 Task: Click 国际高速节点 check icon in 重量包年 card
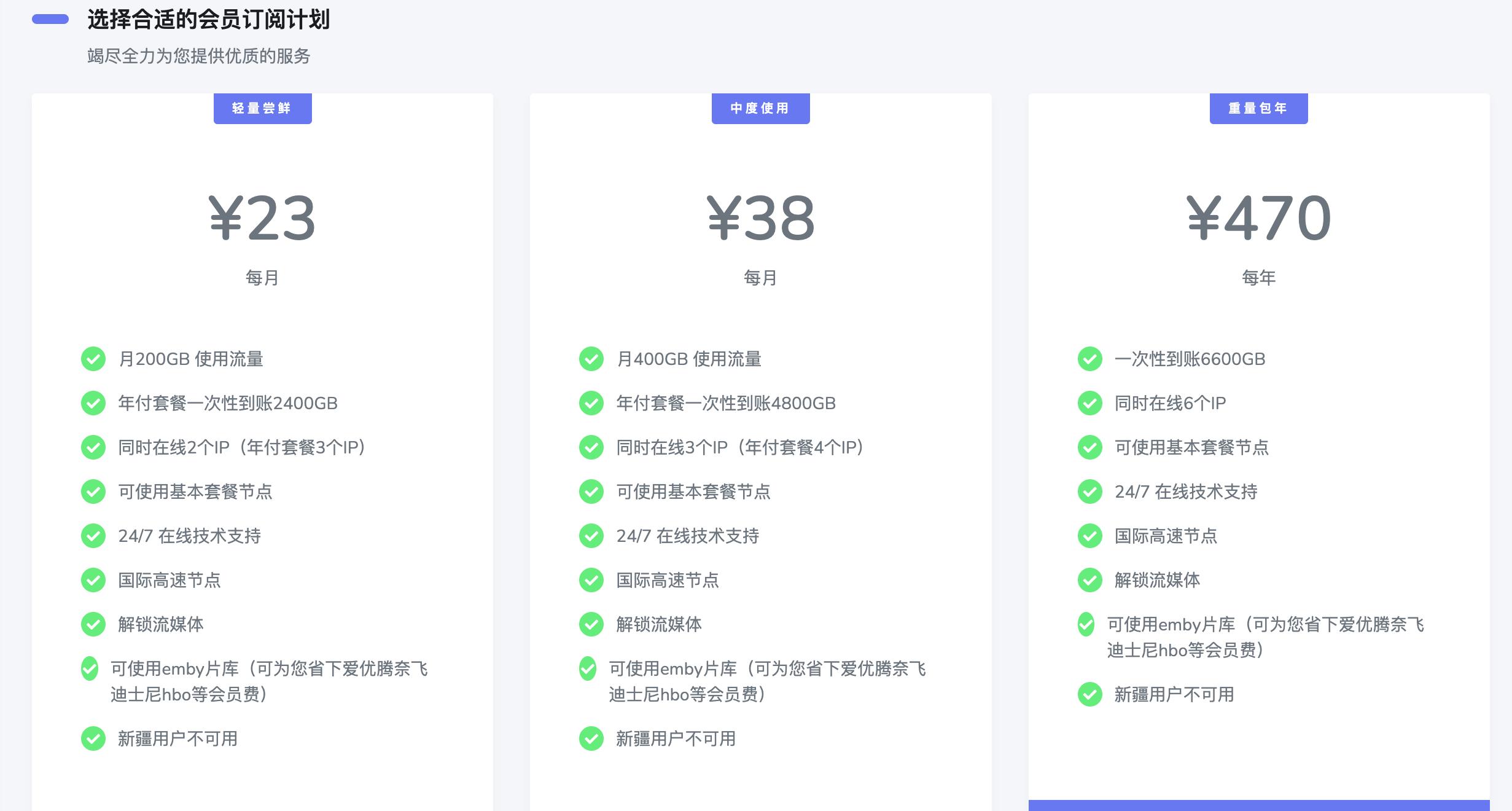(1090, 536)
